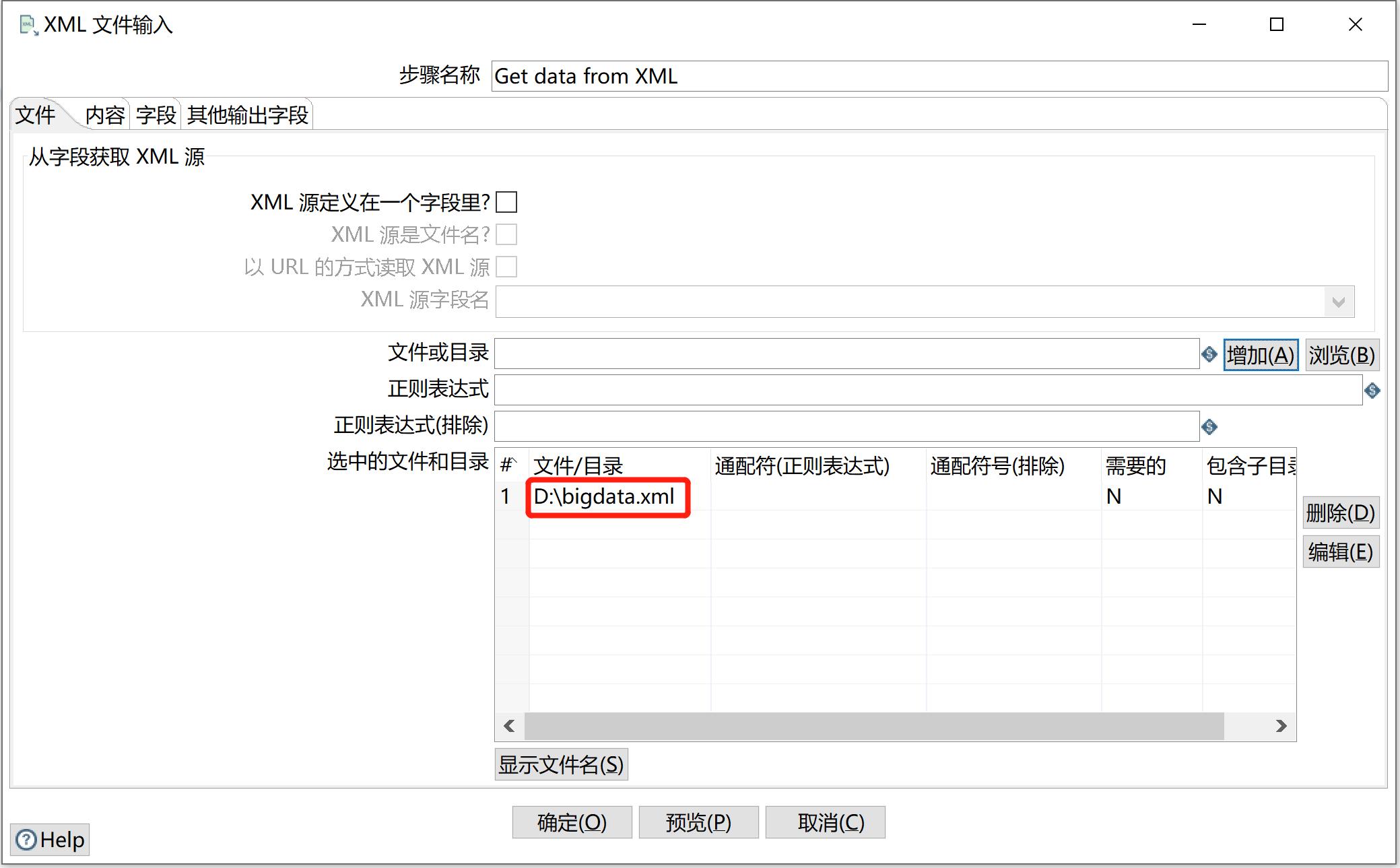This screenshot has width=1400, height=868.
Task: Click the 编辑(E) button
Action: click(x=1341, y=552)
